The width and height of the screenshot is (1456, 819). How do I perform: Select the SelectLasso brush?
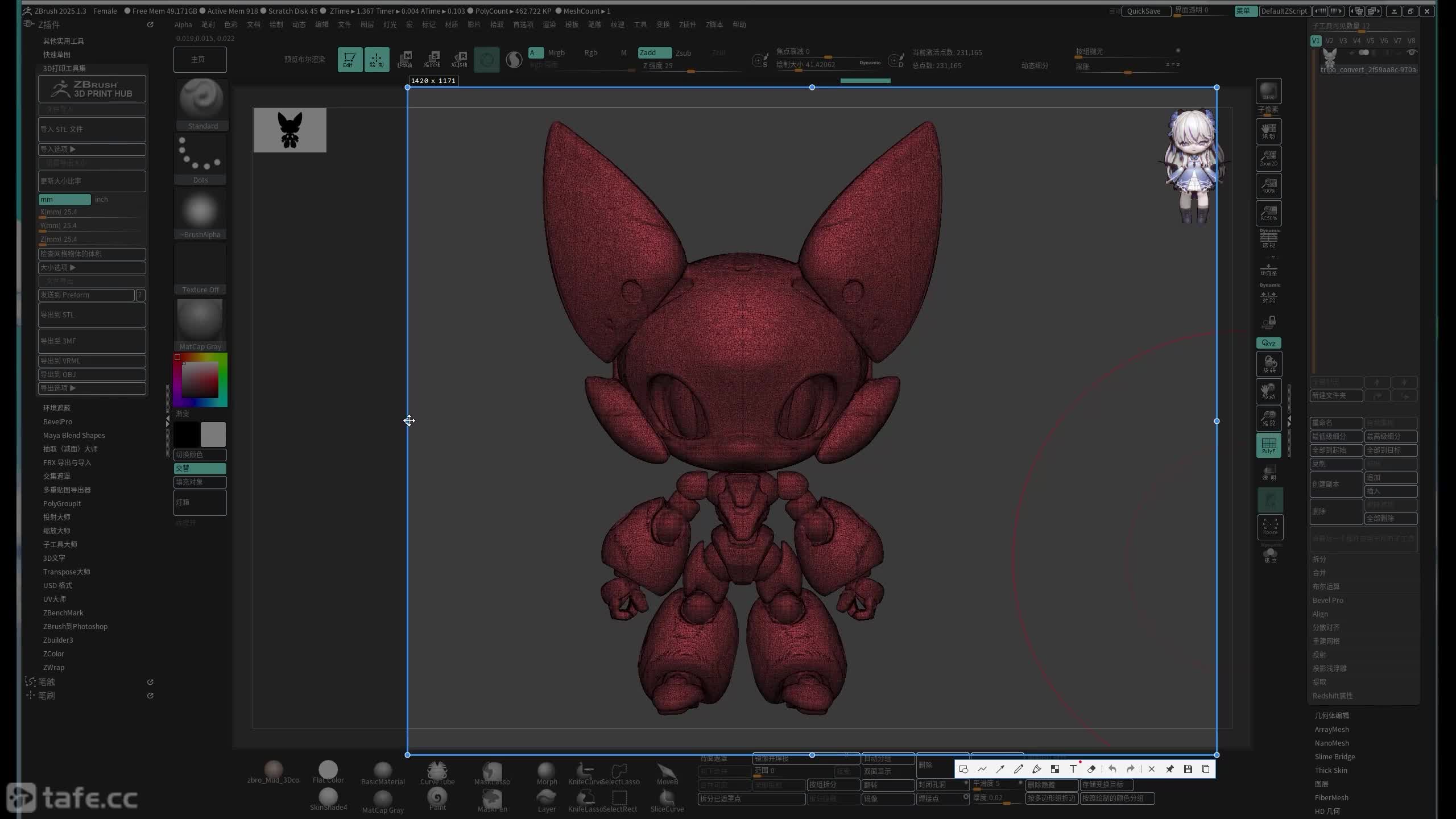[x=620, y=773]
